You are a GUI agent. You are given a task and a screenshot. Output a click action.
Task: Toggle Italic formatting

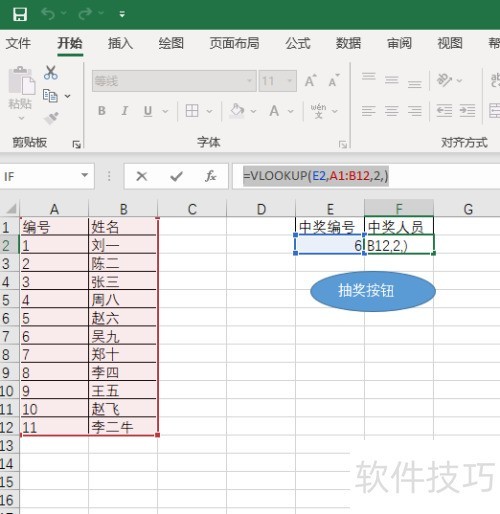point(125,111)
